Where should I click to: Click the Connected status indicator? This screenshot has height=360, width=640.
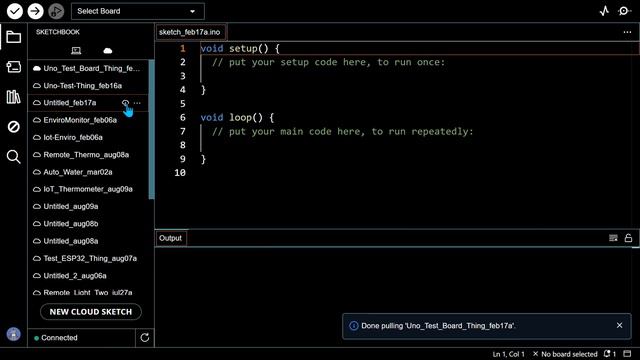click(x=56, y=338)
